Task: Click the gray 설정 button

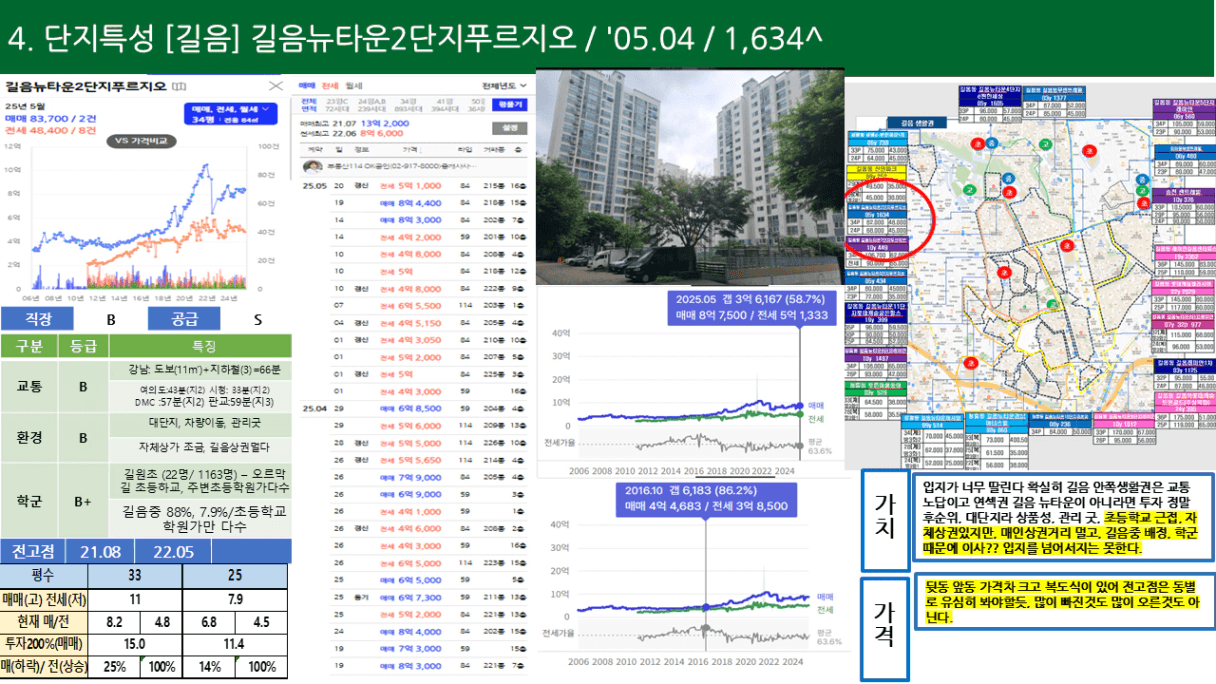Action: click(x=511, y=128)
